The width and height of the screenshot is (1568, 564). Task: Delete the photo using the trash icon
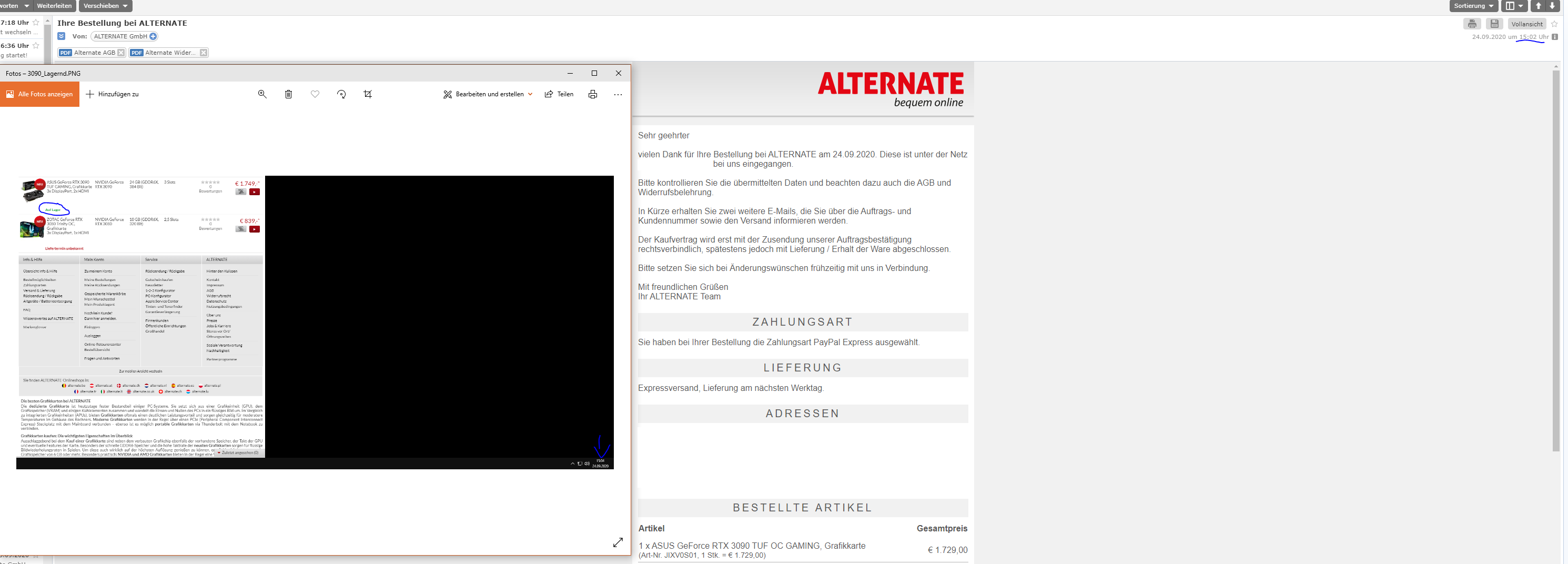point(289,94)
